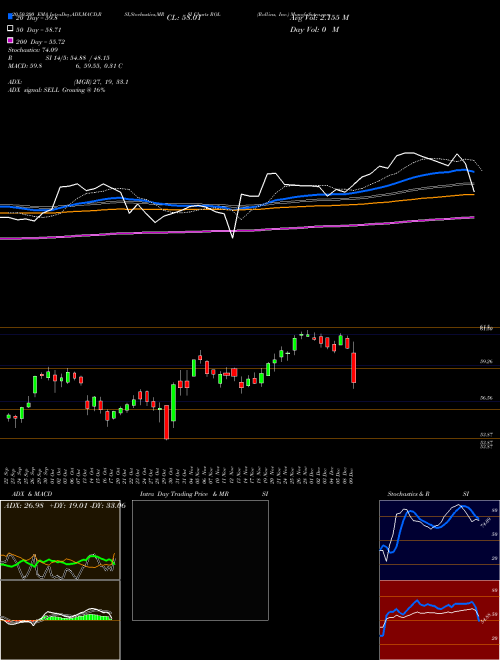Click the long red candle touching 53.87 line
The height and width of the screenshot is (660, 500).
pyautogui.click(x=167, y=422)
